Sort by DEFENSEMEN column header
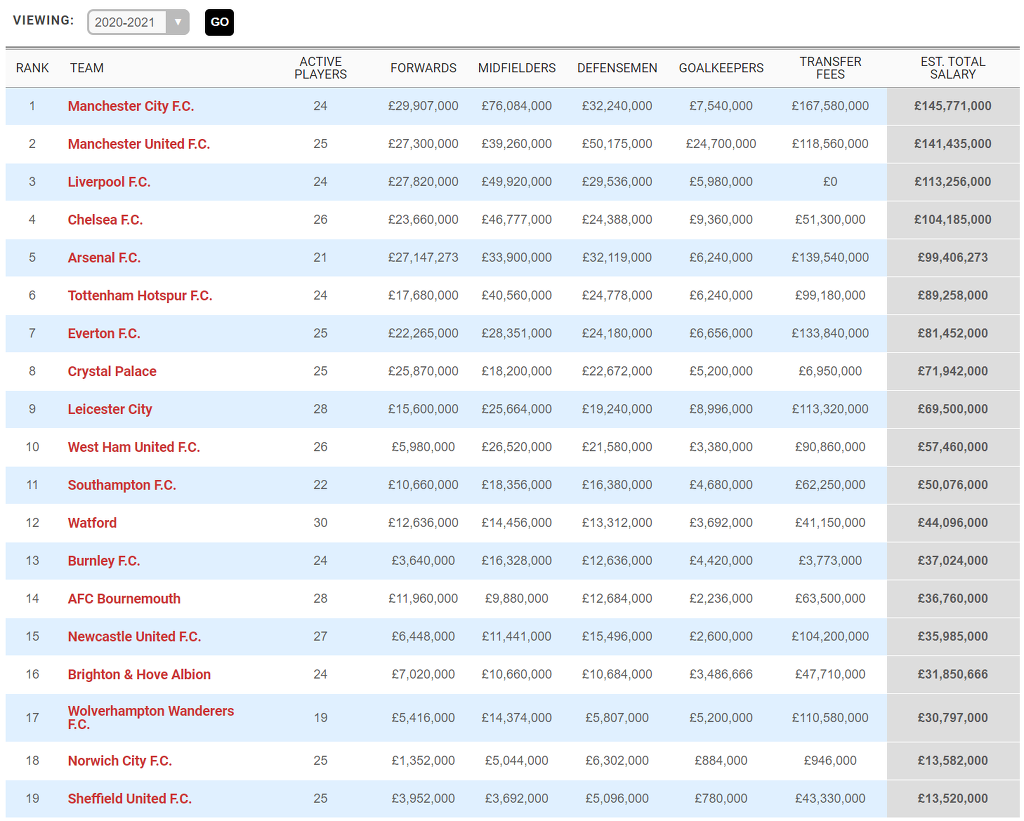The height and width of the screenshot is (821, 1024). tap(617, 68)
